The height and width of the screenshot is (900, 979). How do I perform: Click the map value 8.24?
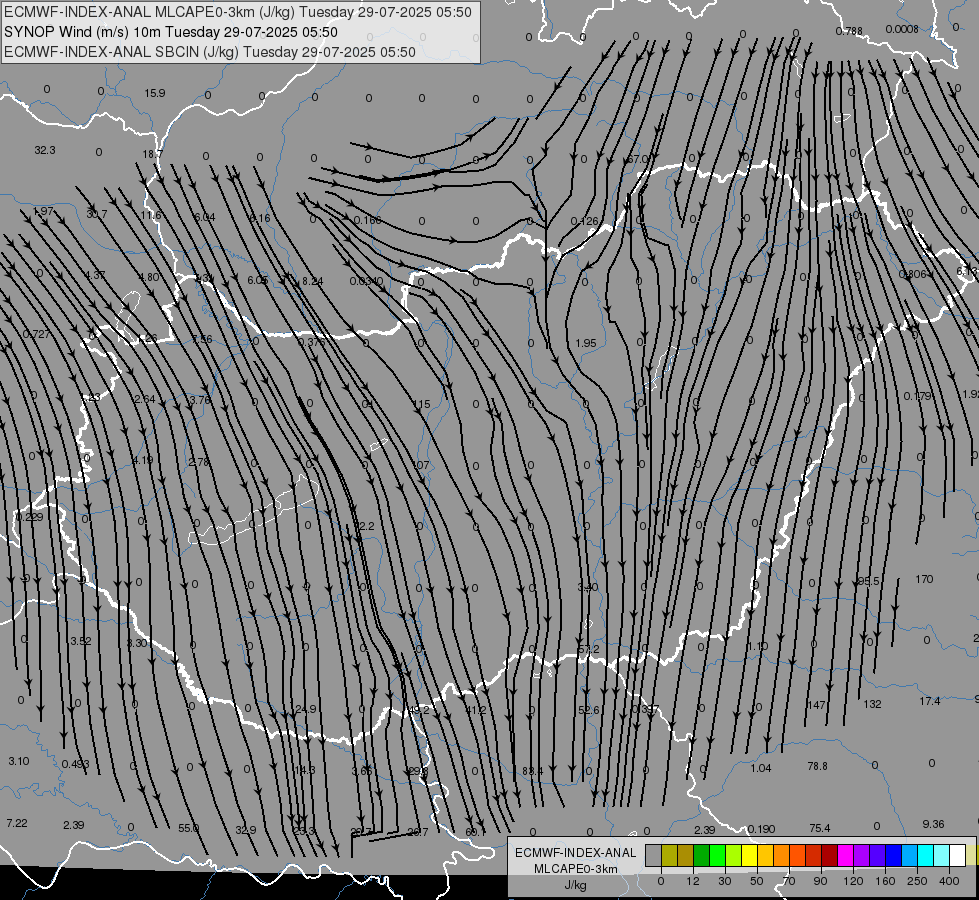tap(313, 281)
